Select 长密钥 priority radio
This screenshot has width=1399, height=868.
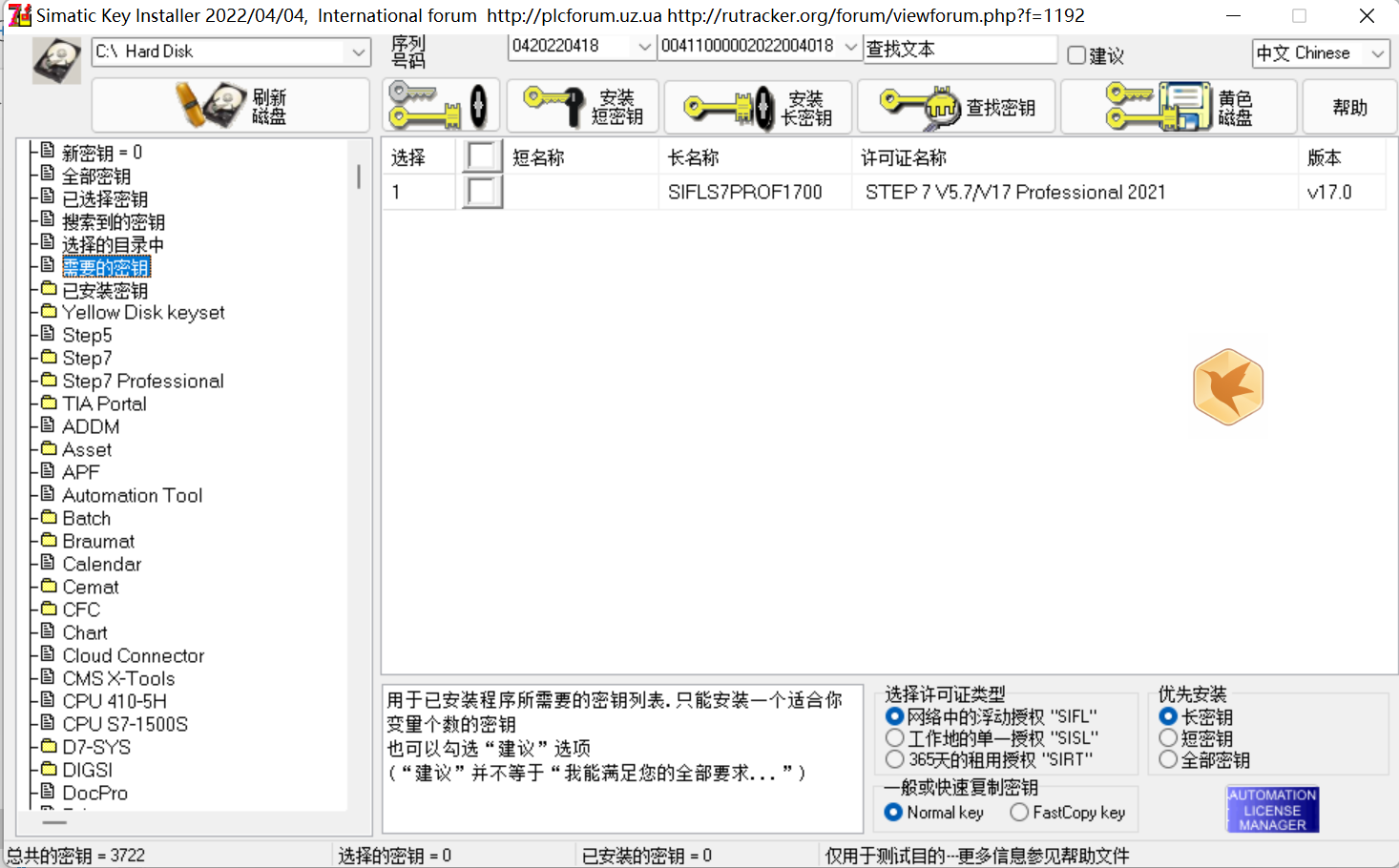(1168, 716)
